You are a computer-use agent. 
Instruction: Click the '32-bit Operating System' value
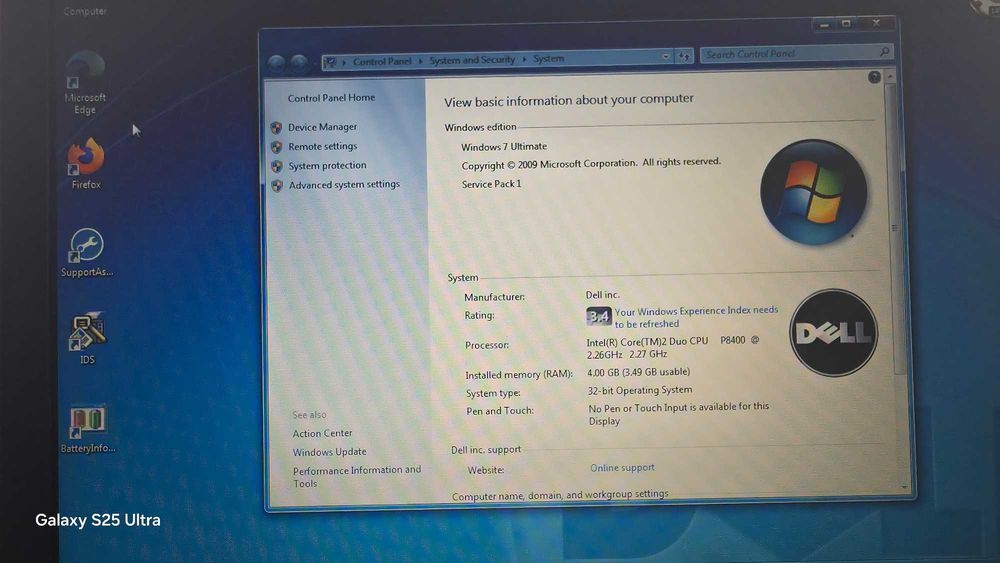click(640, 390)
